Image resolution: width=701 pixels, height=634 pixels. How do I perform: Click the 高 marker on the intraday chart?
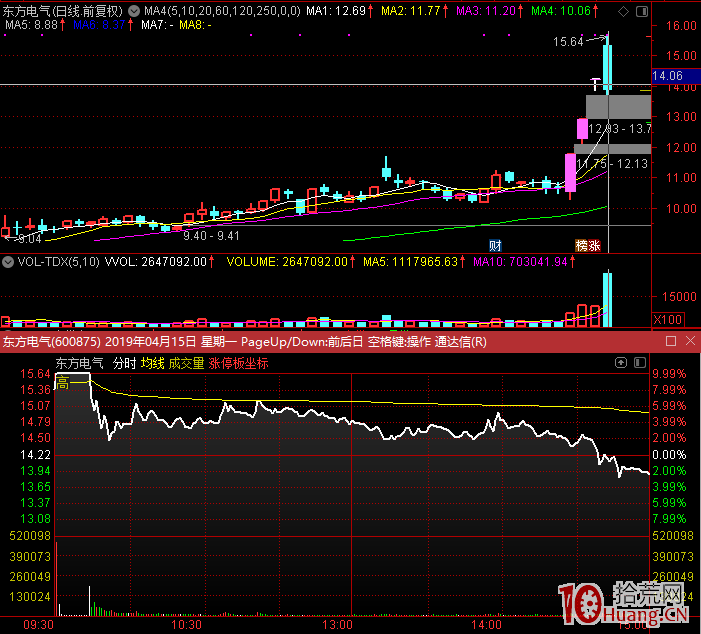(63, 383)
